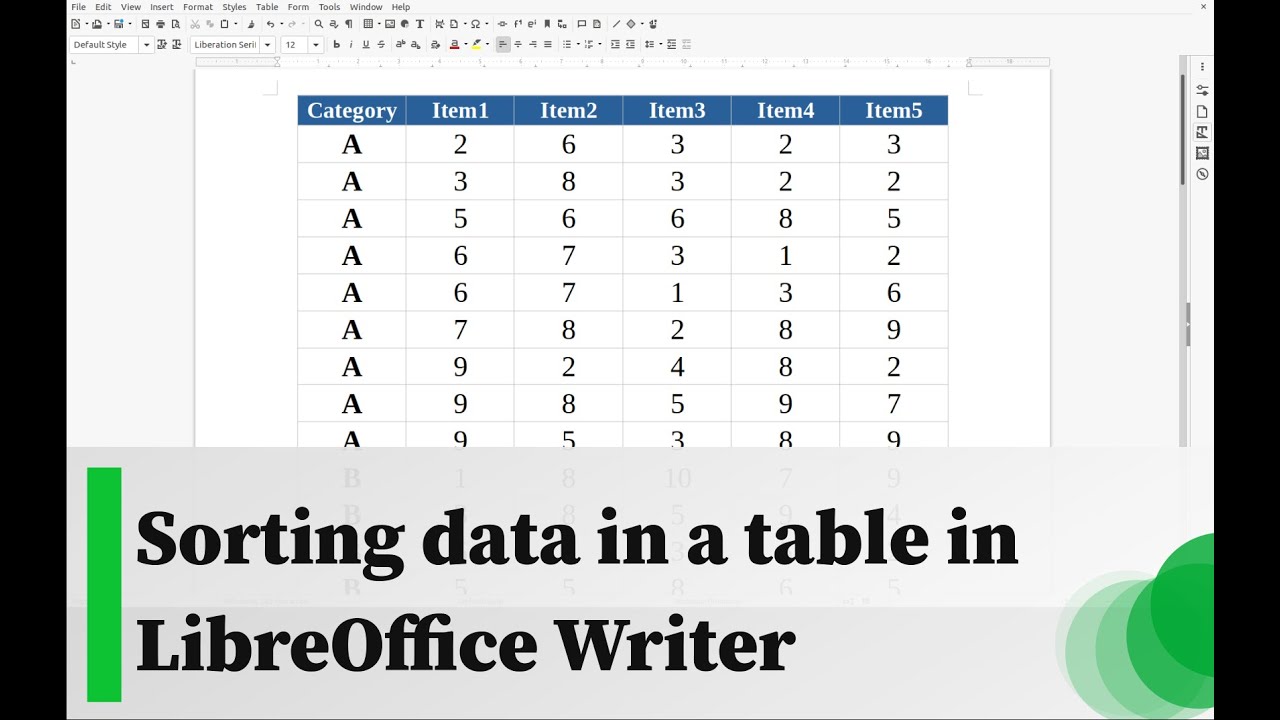
Task: Click the Insert Bookmark icon
Action: pyautogui.click(x=547, y=24)
